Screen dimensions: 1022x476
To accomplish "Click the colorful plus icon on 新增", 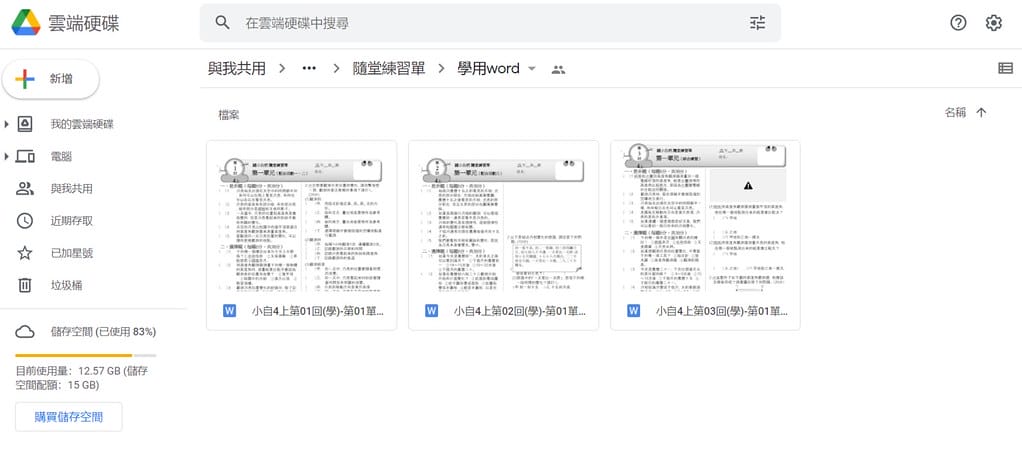I will click(x=25, y=80).
